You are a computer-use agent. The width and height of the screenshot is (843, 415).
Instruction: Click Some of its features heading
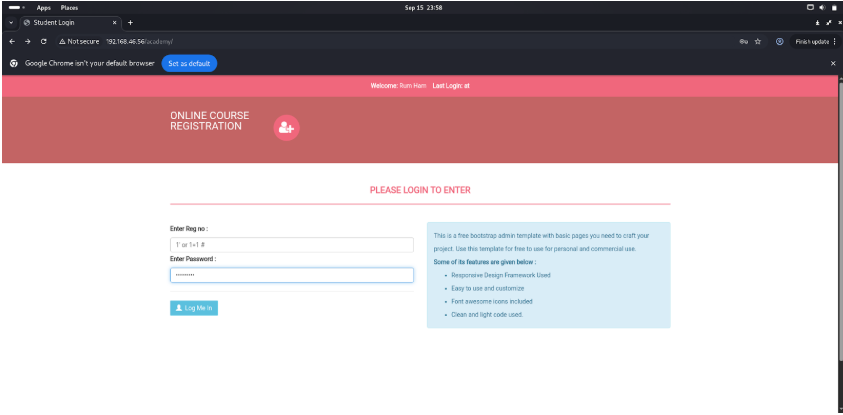(484, 262)
